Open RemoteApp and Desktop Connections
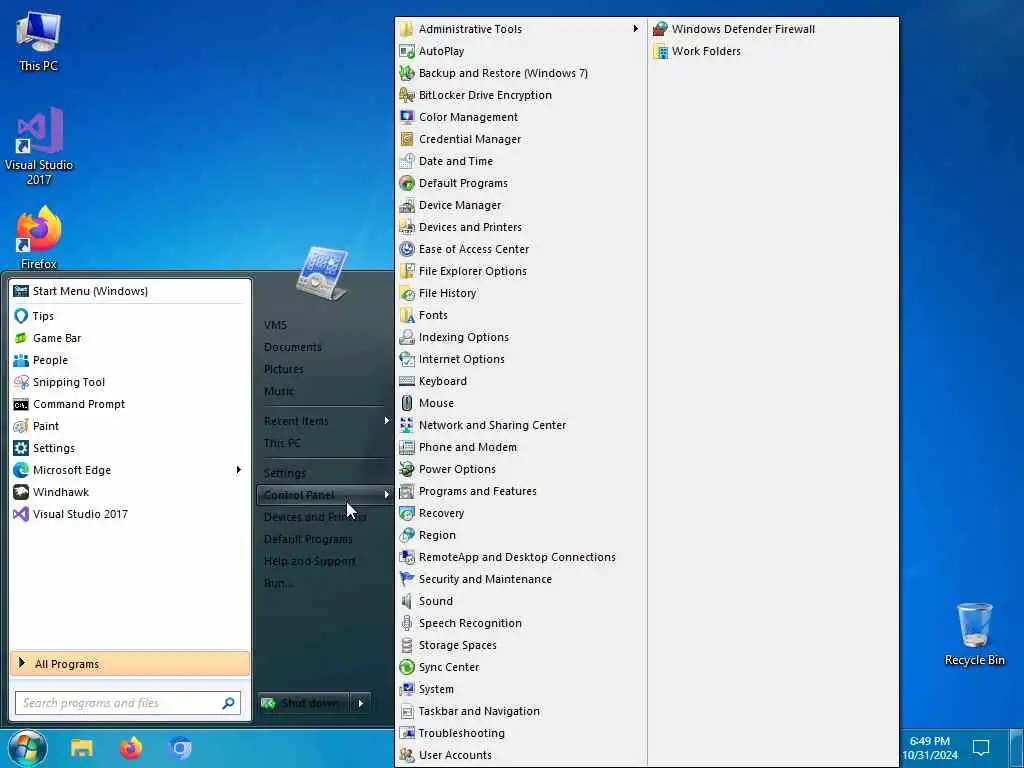This screenshot has height=768, width=1024. tap(520, 557)
